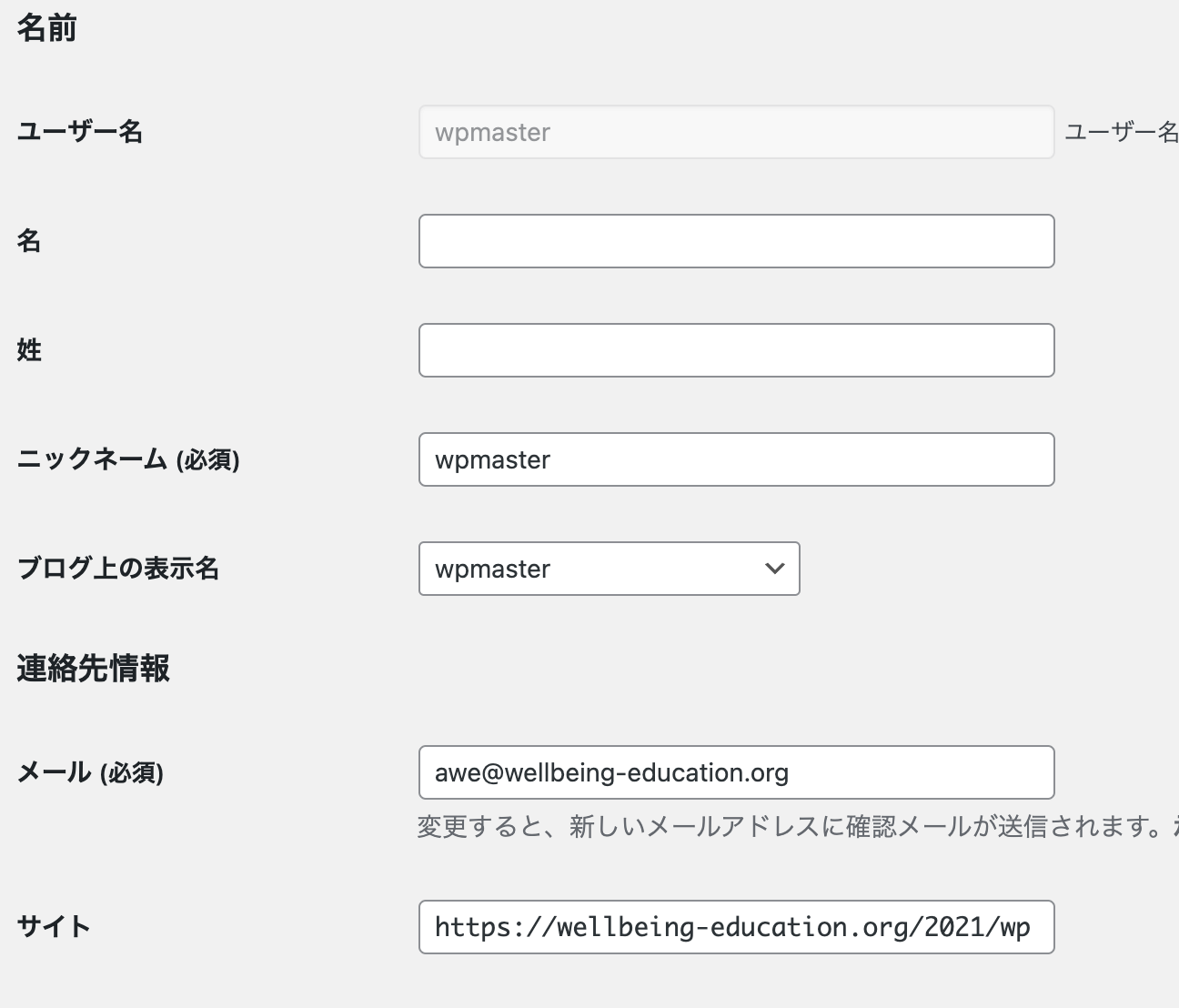Screen dimensions: 1179x1008
Task: Select the ニックネーム nickname text box
Action: (735, 459)
